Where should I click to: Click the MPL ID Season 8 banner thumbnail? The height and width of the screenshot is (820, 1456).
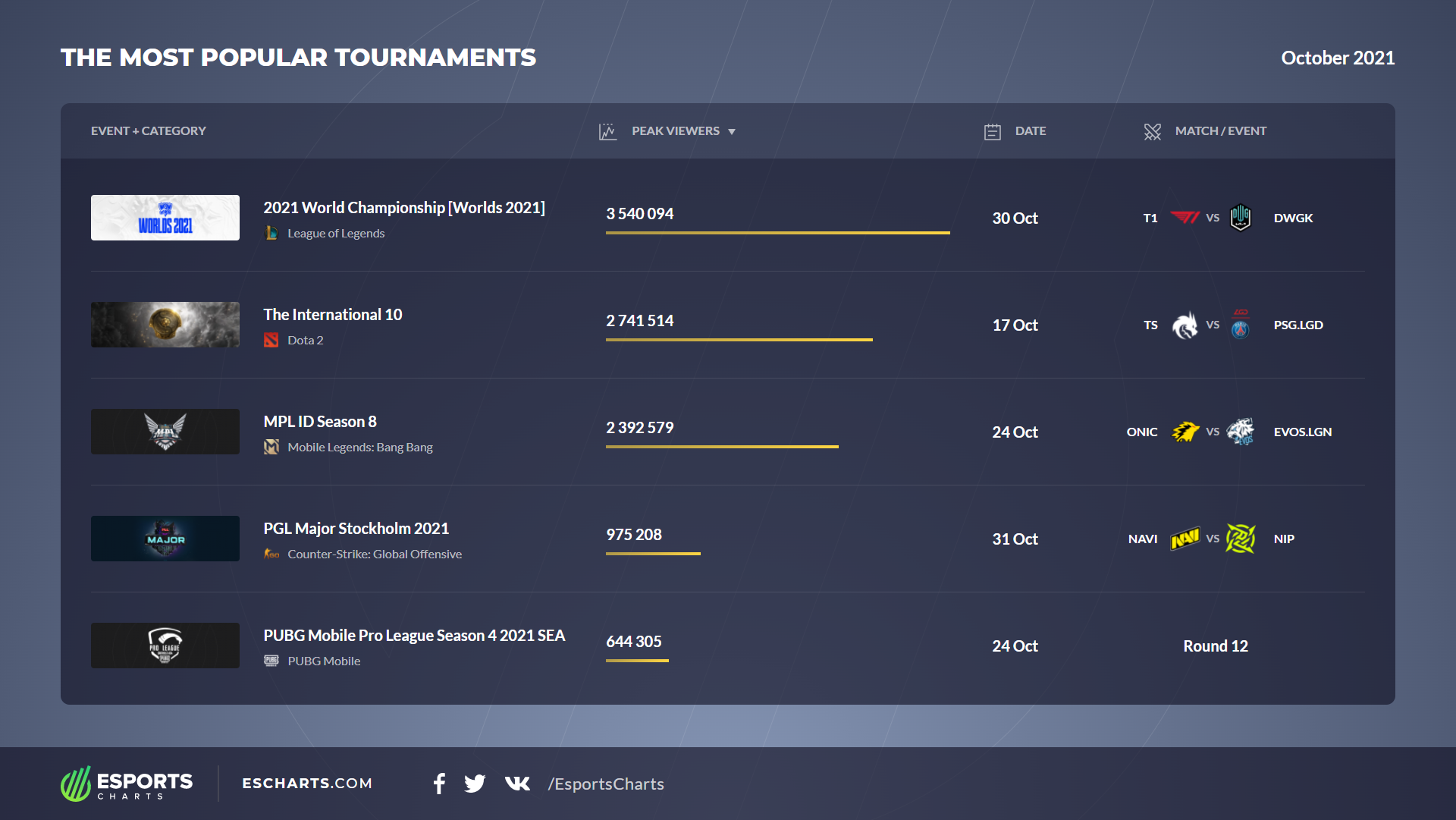click(x=165, y=431)
